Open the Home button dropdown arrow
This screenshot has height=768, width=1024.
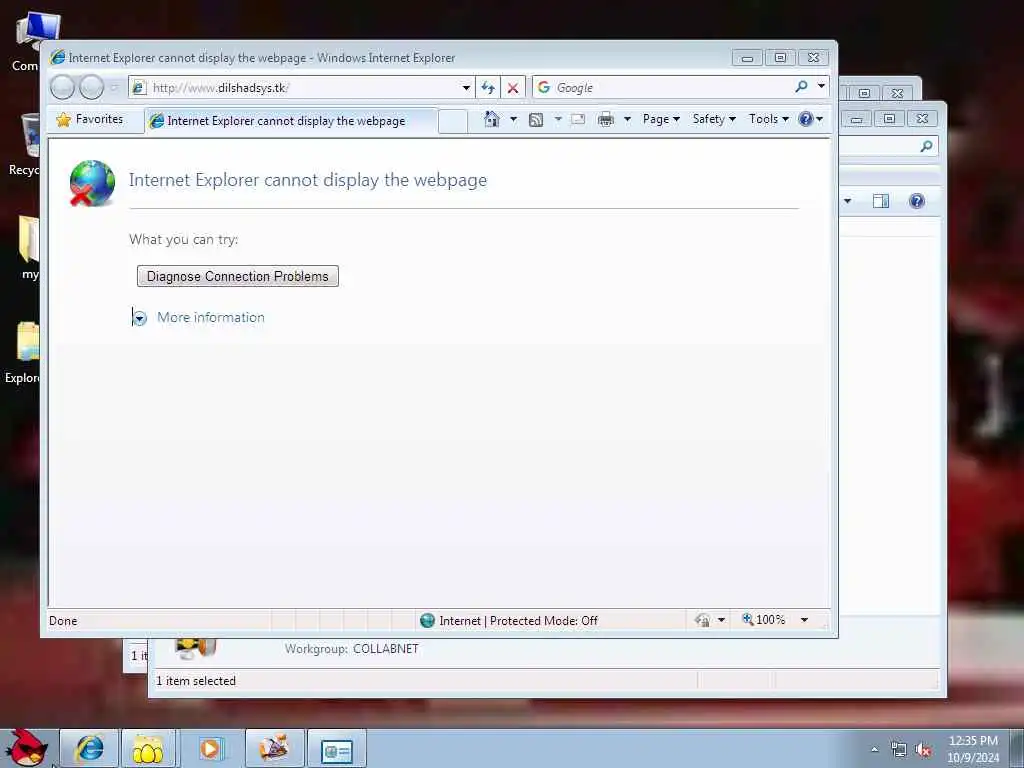(x=513, y=119)
